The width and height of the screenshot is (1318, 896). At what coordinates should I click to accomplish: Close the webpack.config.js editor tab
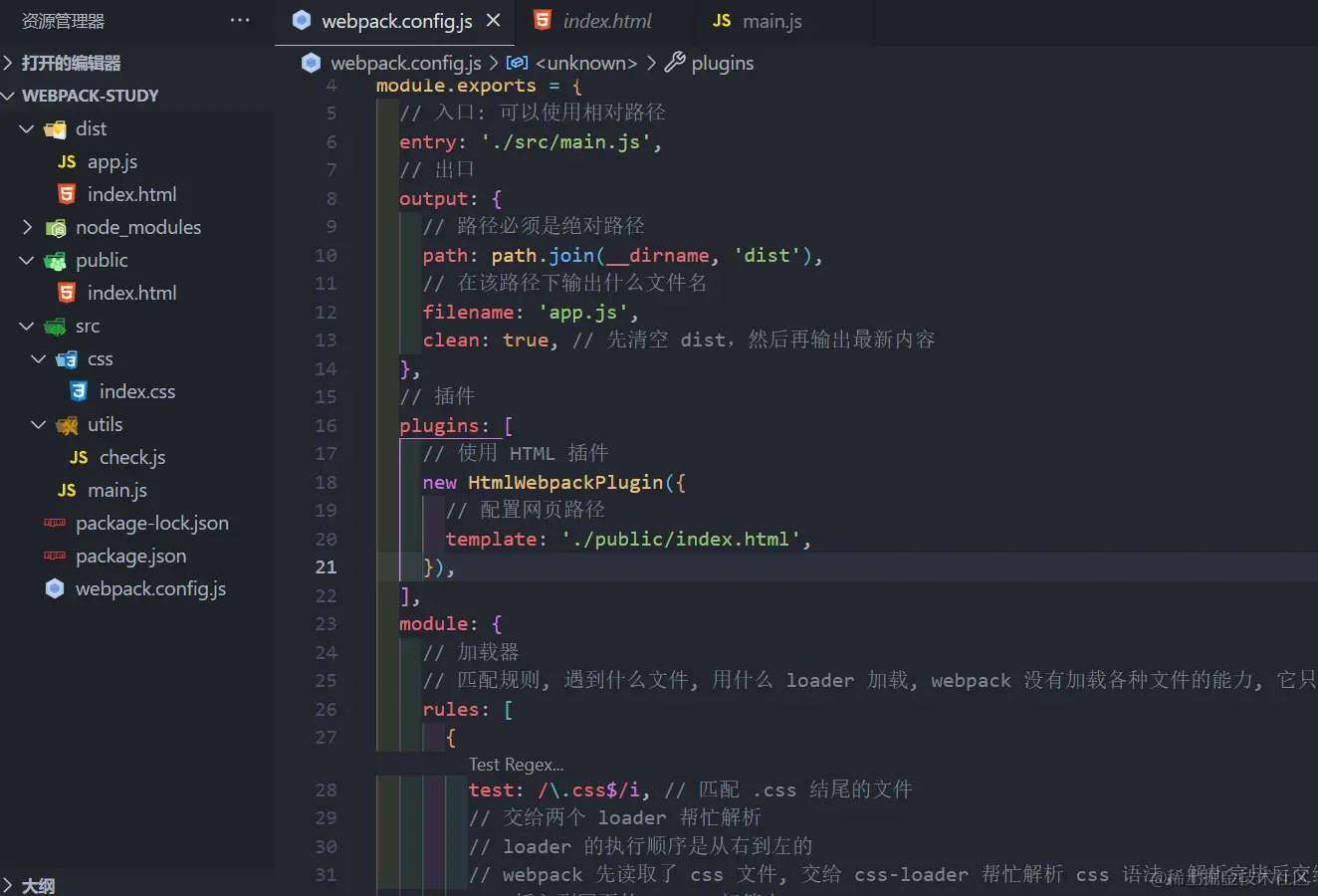[x=493, y=20]
